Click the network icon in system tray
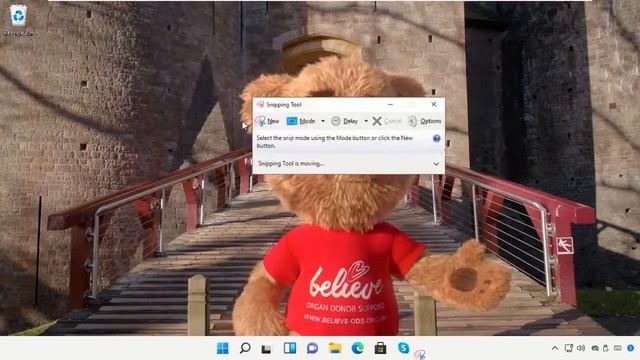The width and height of the screenshot is (640, 360). 569,348
